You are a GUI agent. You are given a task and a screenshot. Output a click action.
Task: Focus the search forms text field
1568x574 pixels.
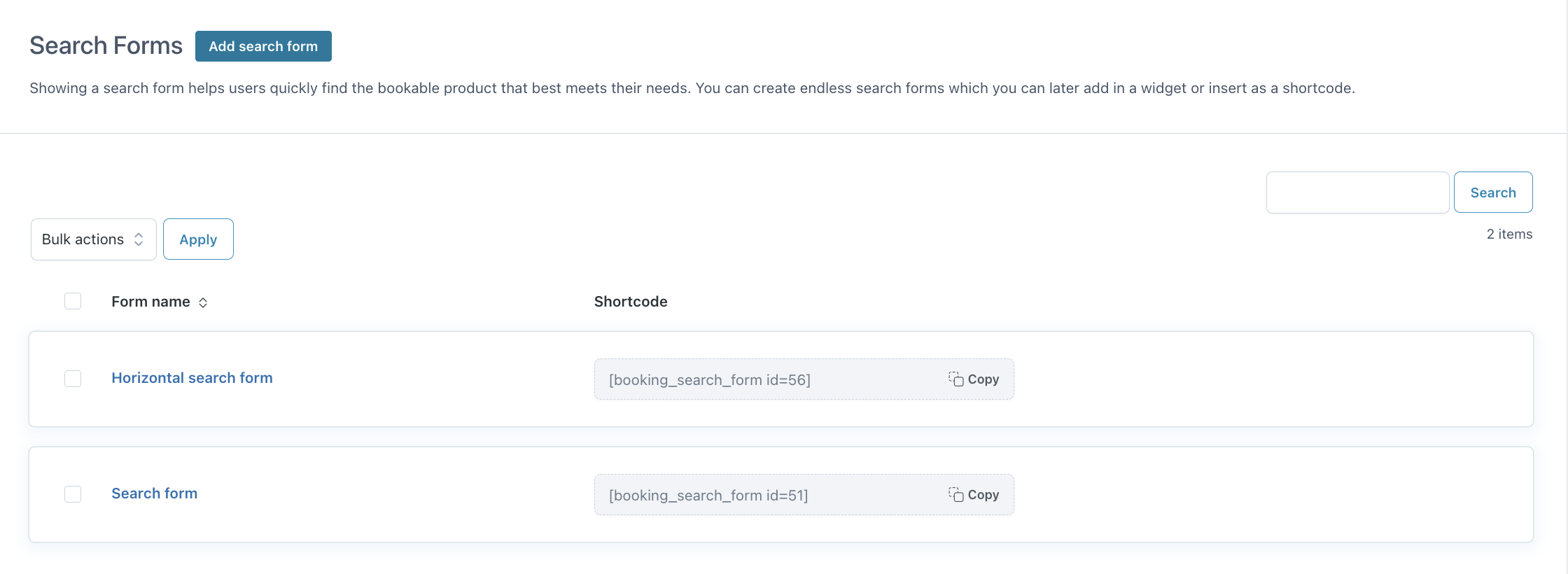(1357, 192)
